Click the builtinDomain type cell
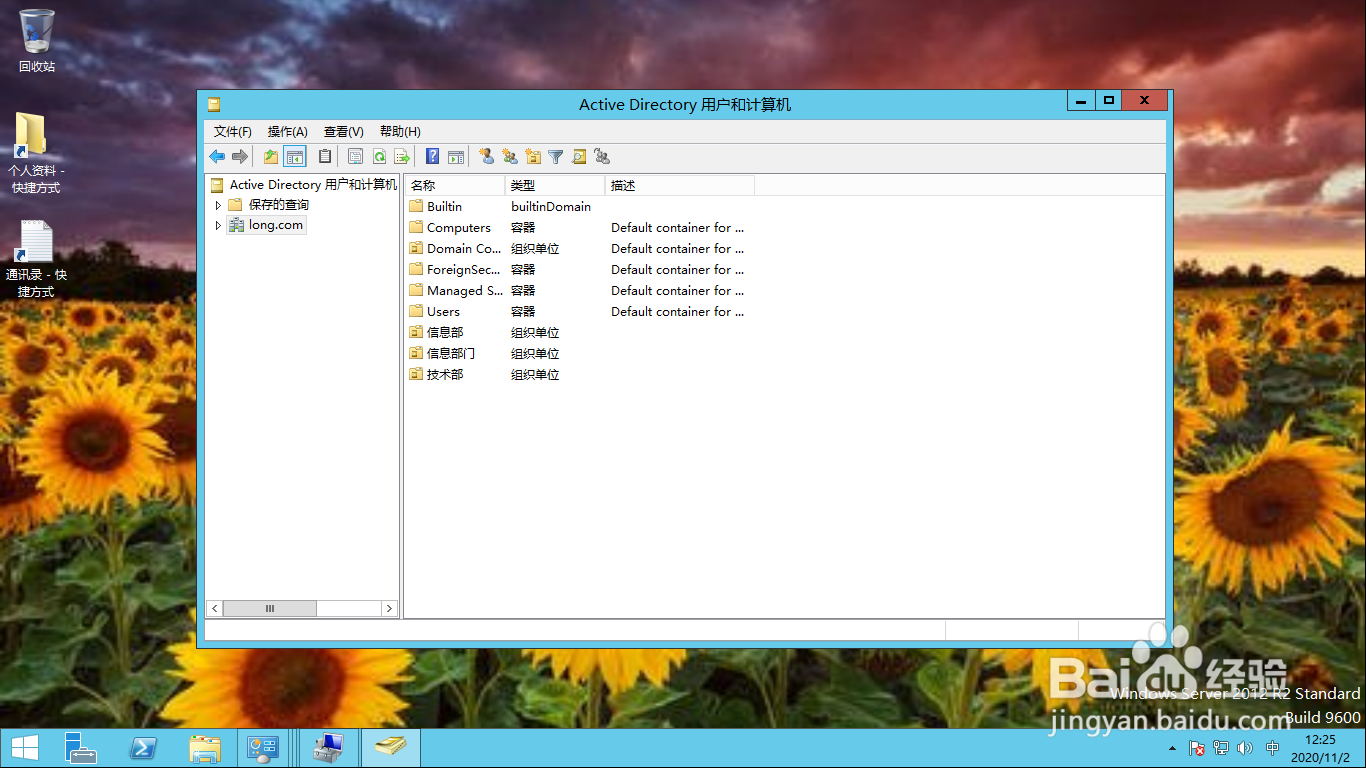Viewport: 1366px width, 768px height. pos(551,207)
